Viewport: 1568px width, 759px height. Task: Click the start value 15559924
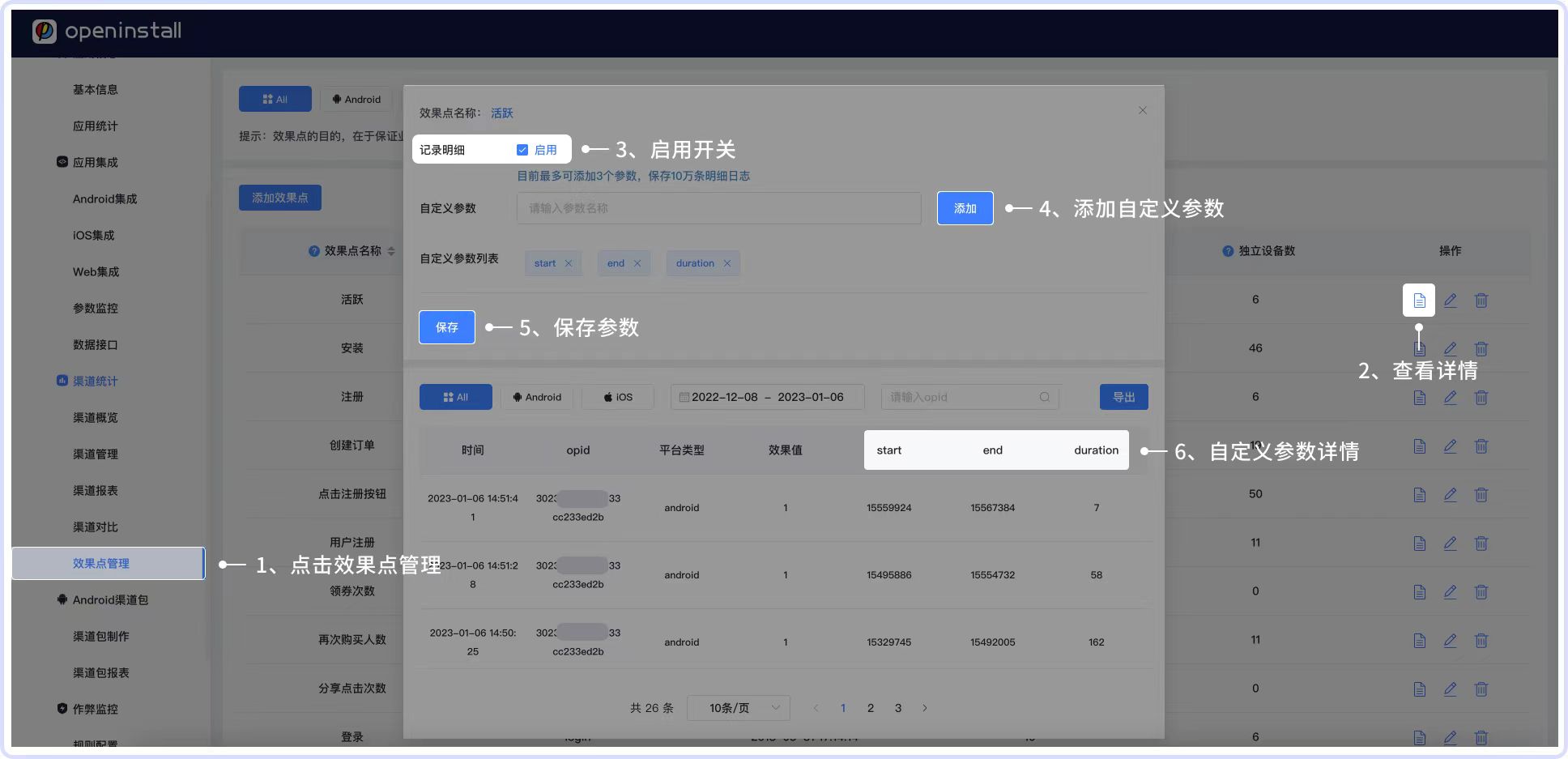889,508
